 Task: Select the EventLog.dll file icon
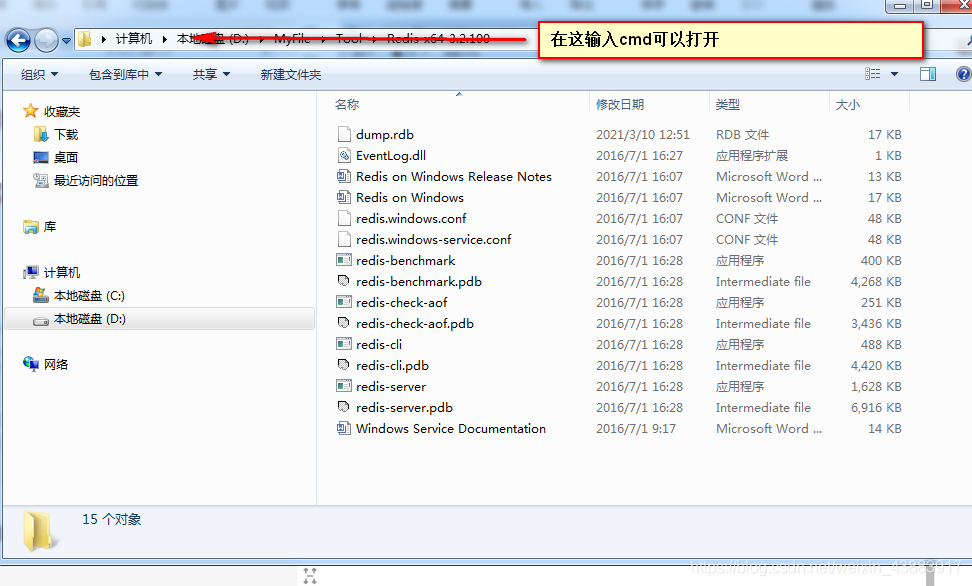pyautogui.click(x=344, y=155)
